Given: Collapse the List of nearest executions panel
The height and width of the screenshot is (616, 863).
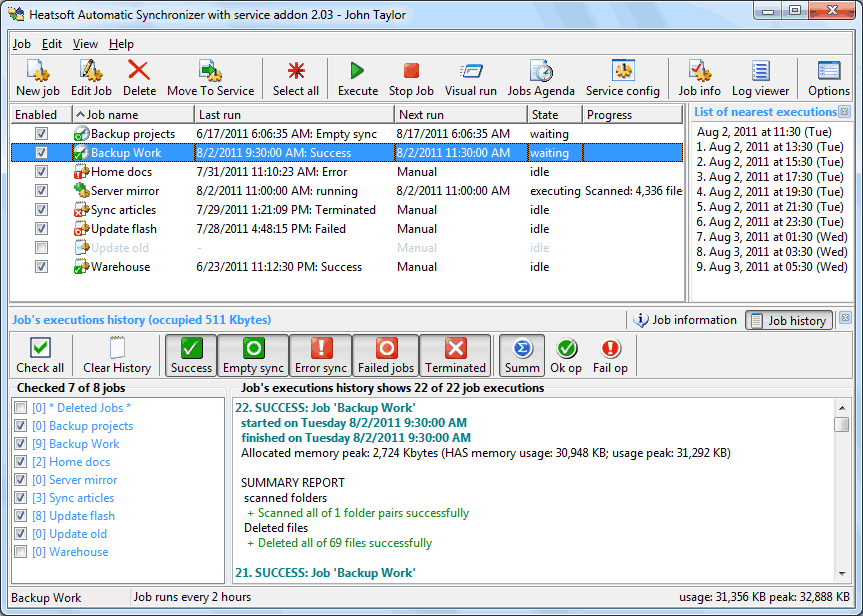Looking at the screenshot, I should (845, 112).
